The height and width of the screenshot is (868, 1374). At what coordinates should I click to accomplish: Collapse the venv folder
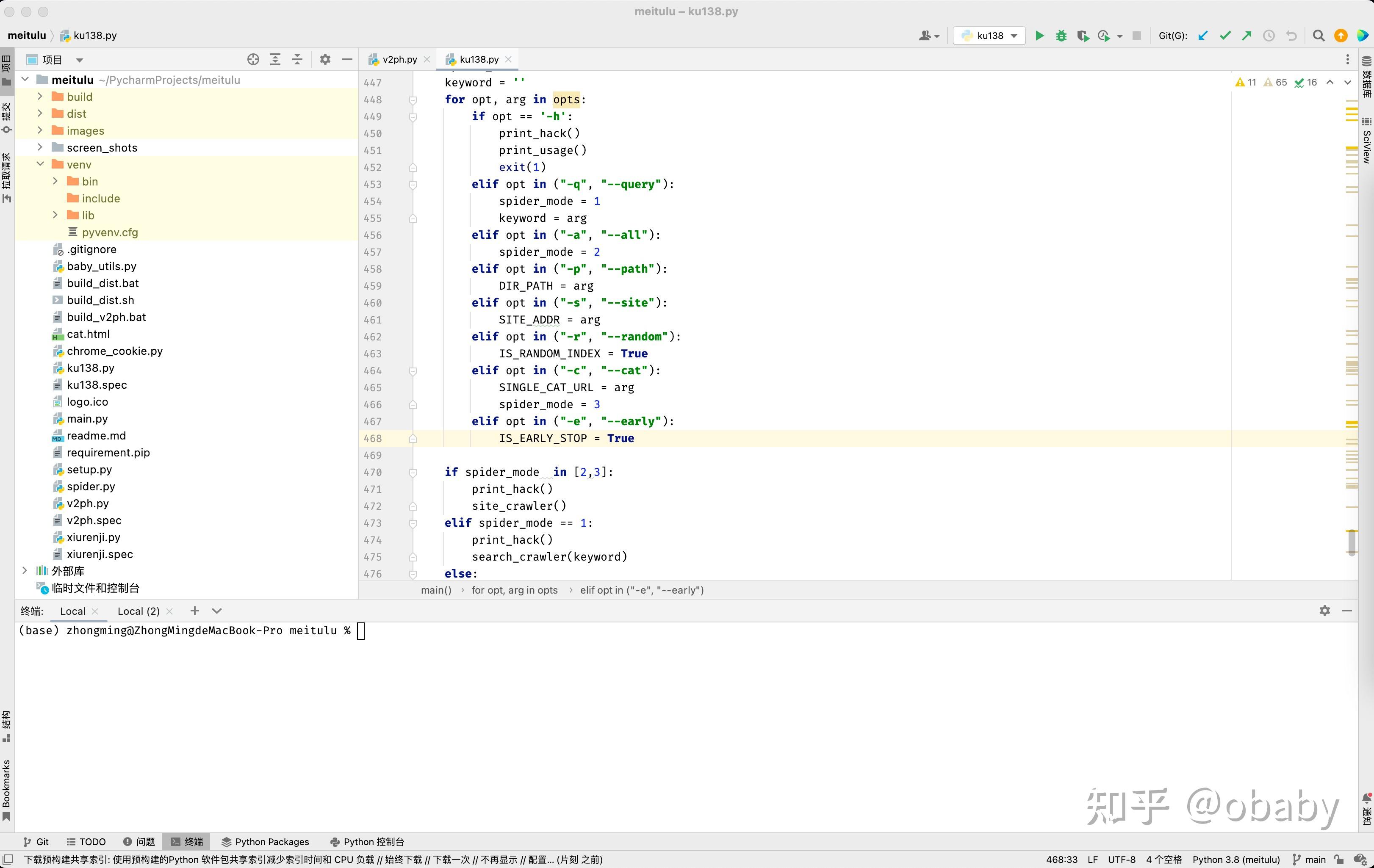40,164
